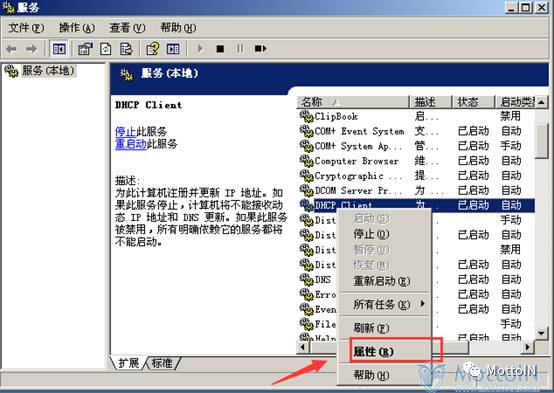The image size is (554, 393).
Task: Click the Refresh toolbar icon
Action: tap(106, 49)
